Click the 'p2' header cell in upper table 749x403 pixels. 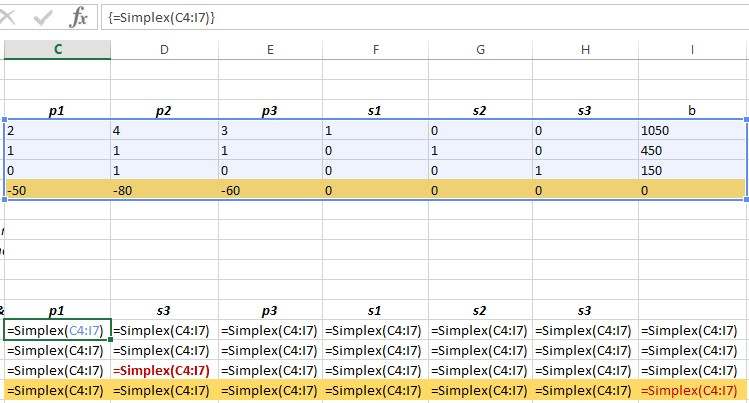click(x=164, y=110)
